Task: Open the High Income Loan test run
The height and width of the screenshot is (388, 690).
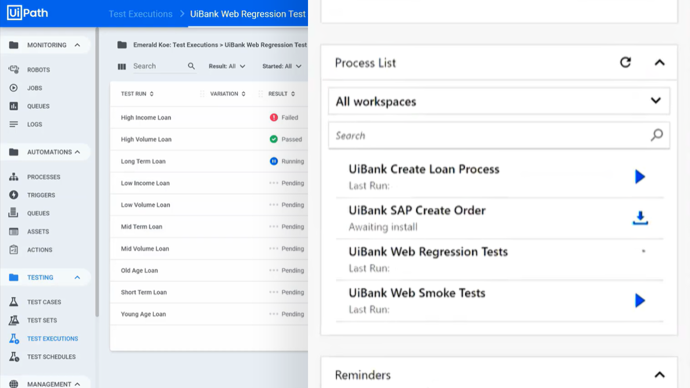Action: [146, 117]
